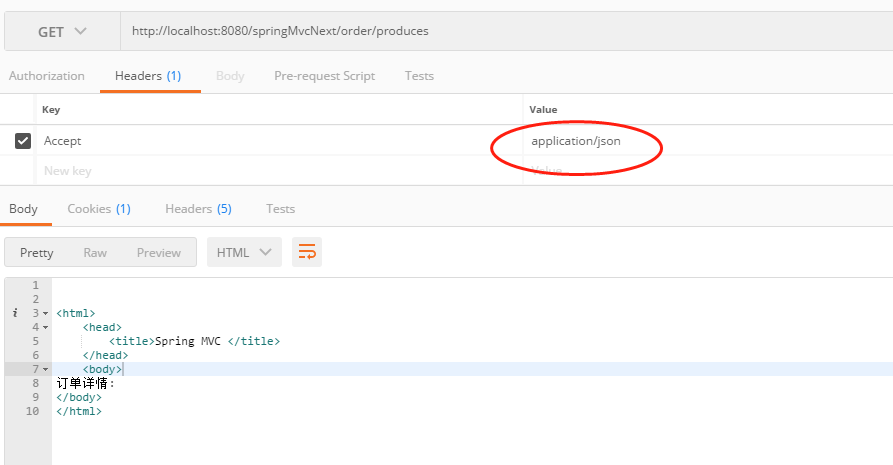The width and height of the screenshot is (893, 465).
Task: Click the closing </body> tag on line 9
Action: pos(79,397)
